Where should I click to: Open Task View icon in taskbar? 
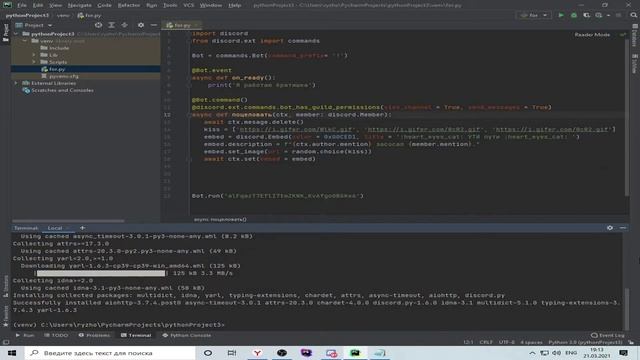tap(232, 353)
